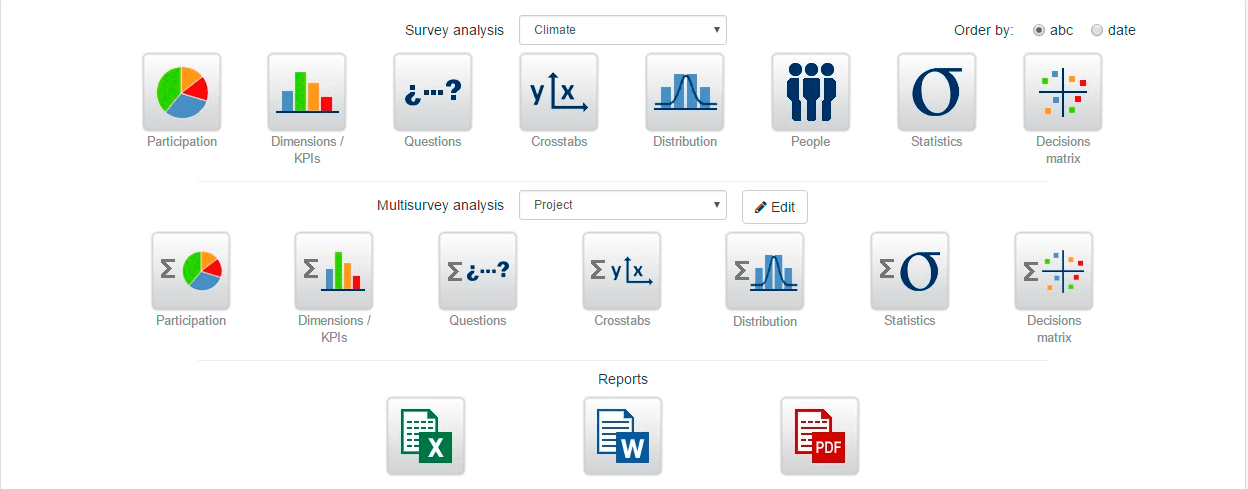The image size is (1248, 489).
Task: Expand the Project multisurvey dropdown
Action: pyautogui.click(x=623, y=205)
